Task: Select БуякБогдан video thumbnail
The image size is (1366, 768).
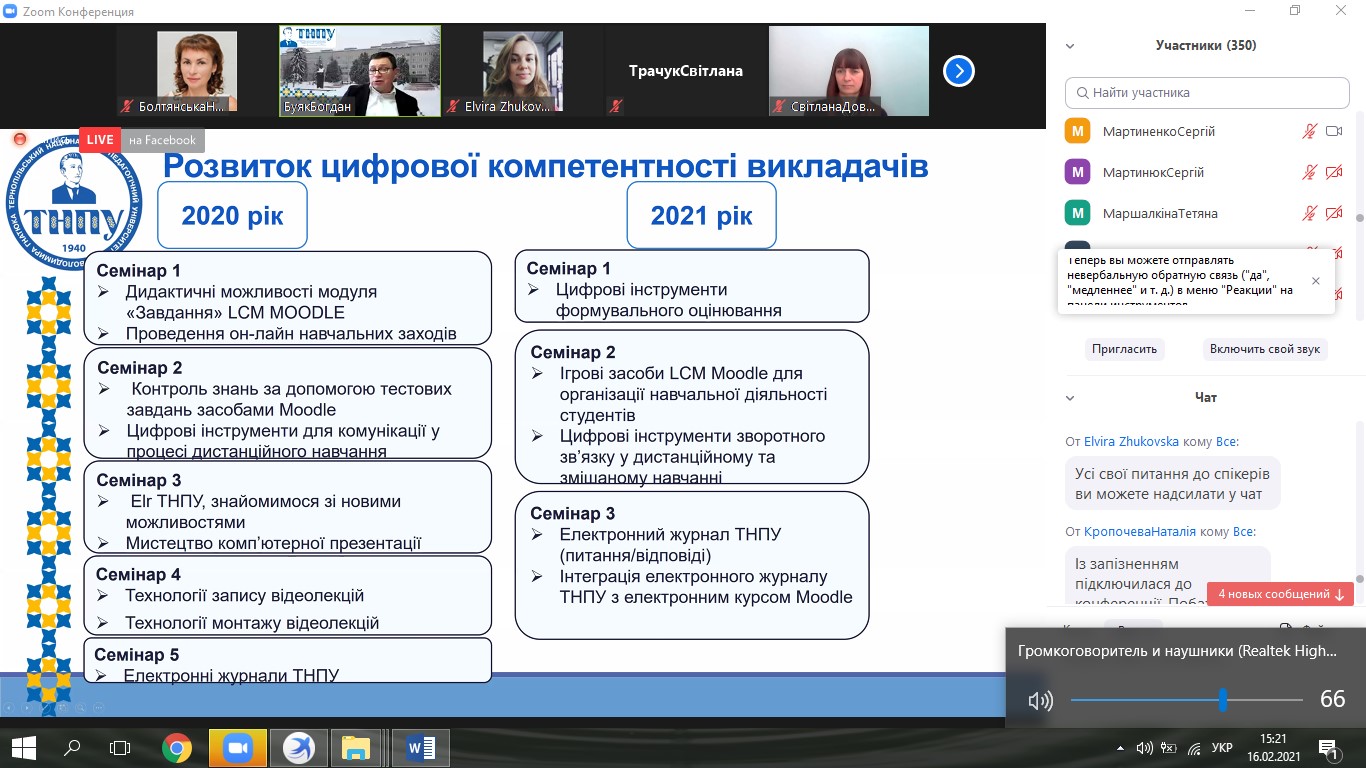Action: pos(360,71)
